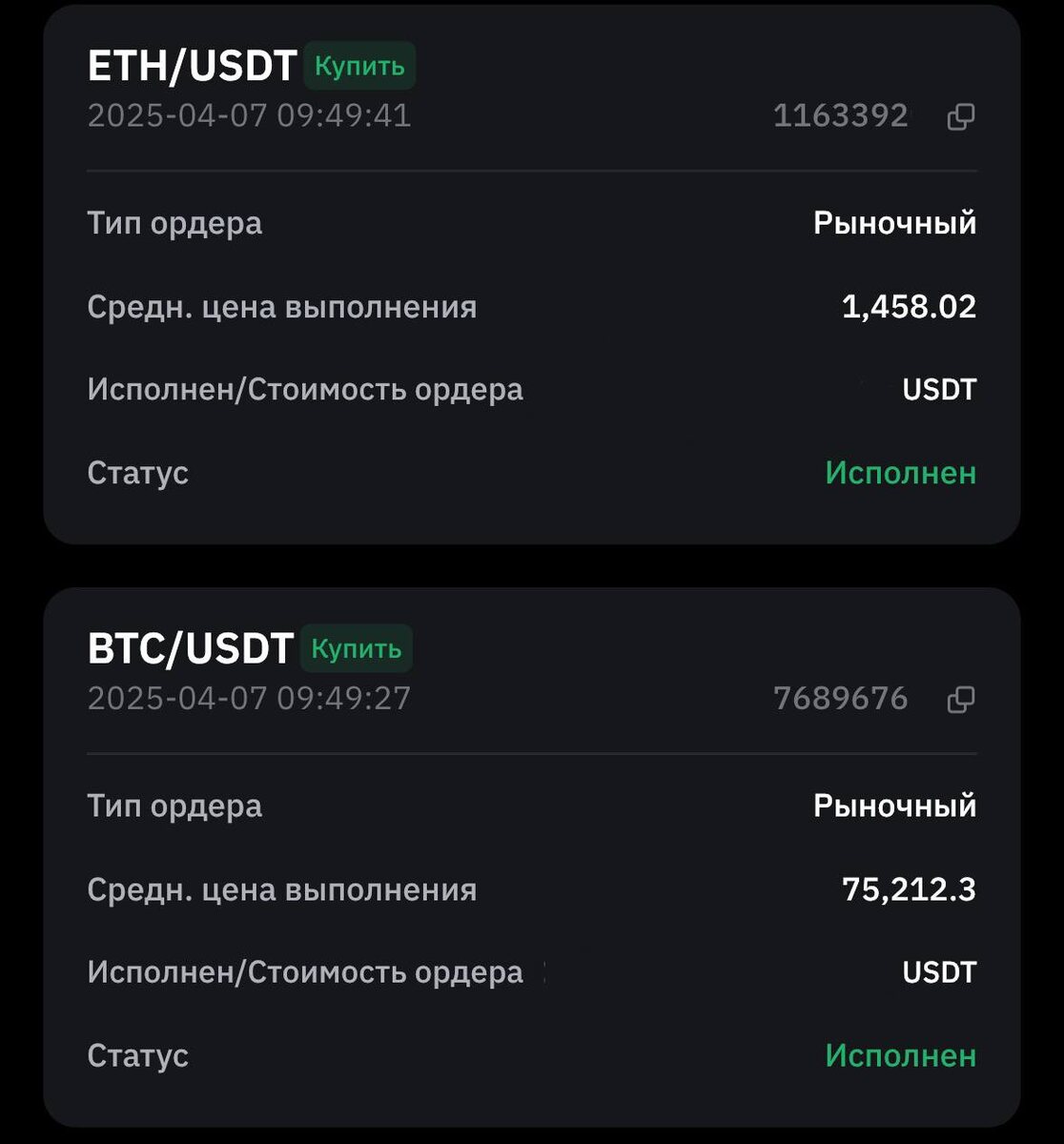Click the timestamp 2025-04-07 09:49:27
Viewport: 1064px width, 1144px height.
click(249, 699)
